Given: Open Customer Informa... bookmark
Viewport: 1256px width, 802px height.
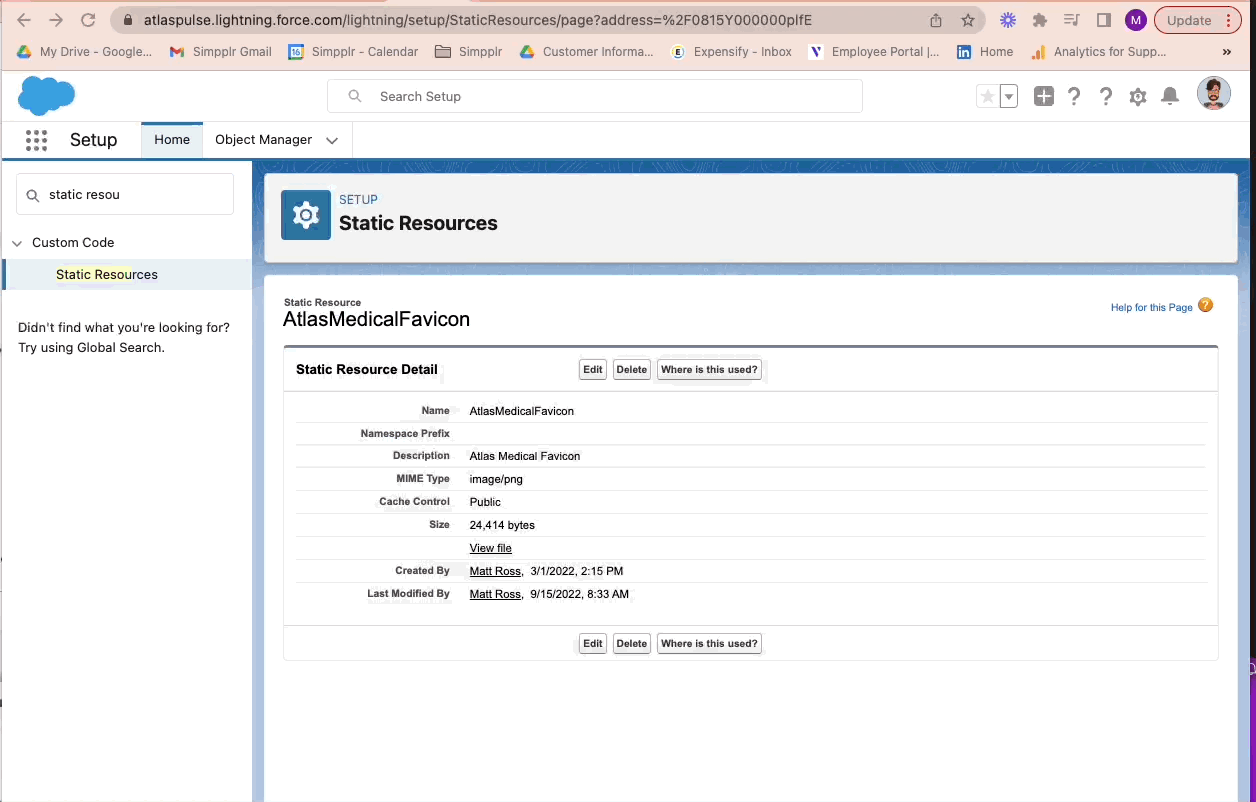Looking at the screenshot, I should [x=586, y=52].
